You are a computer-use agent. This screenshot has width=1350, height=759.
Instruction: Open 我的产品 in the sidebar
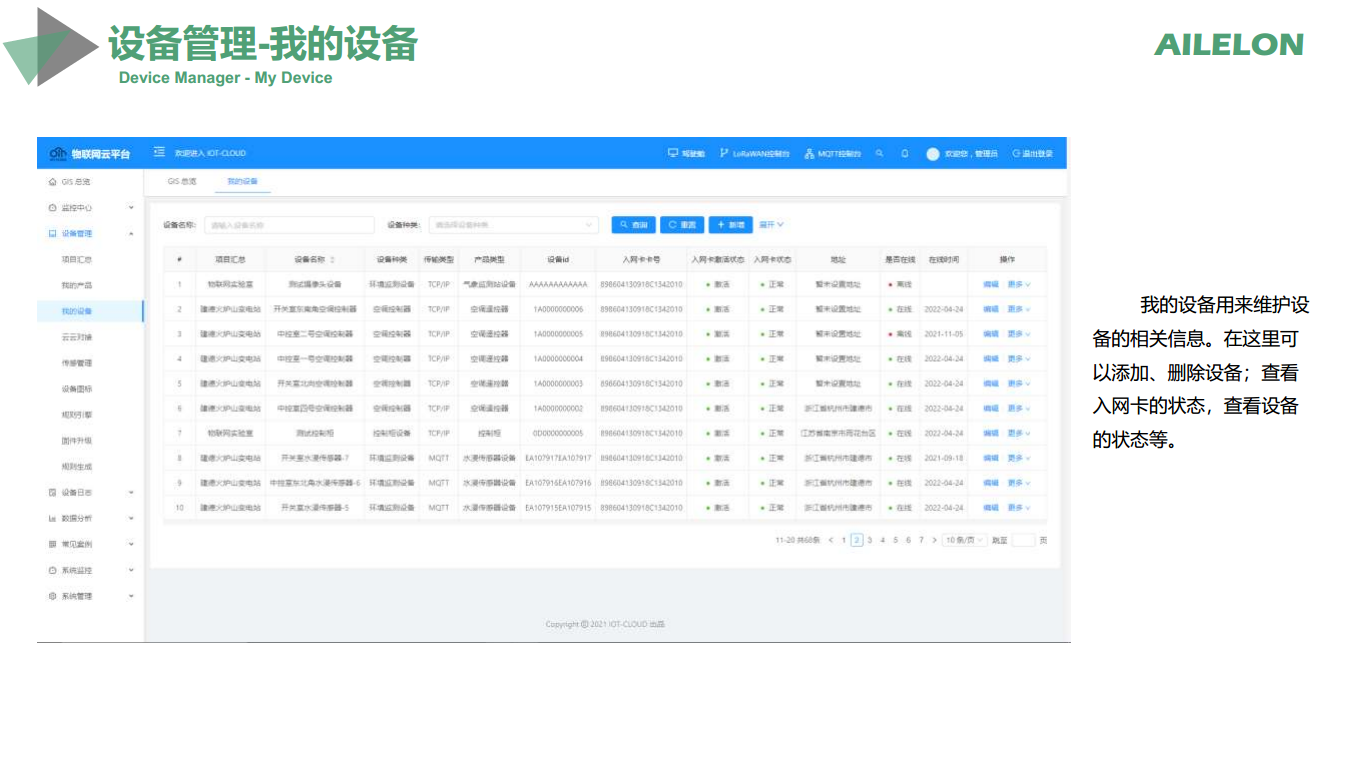77,286
